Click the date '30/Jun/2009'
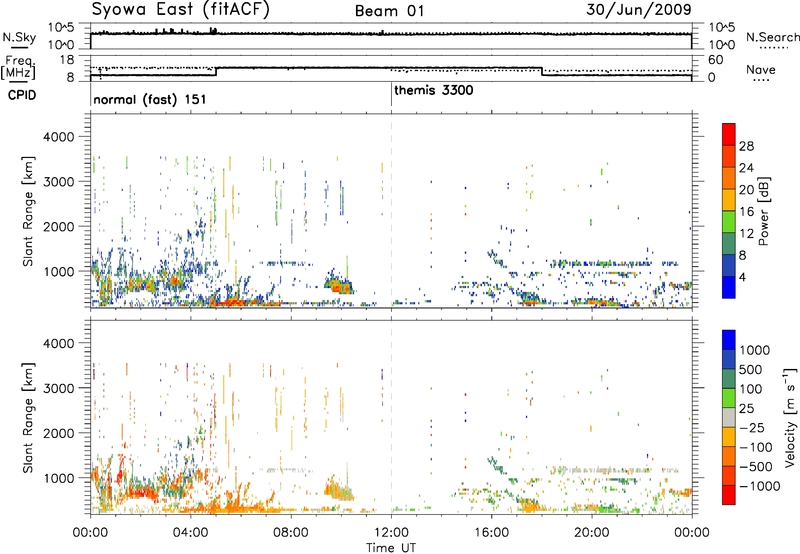Viewport: 800px width, 554px height. click(639, 9)
